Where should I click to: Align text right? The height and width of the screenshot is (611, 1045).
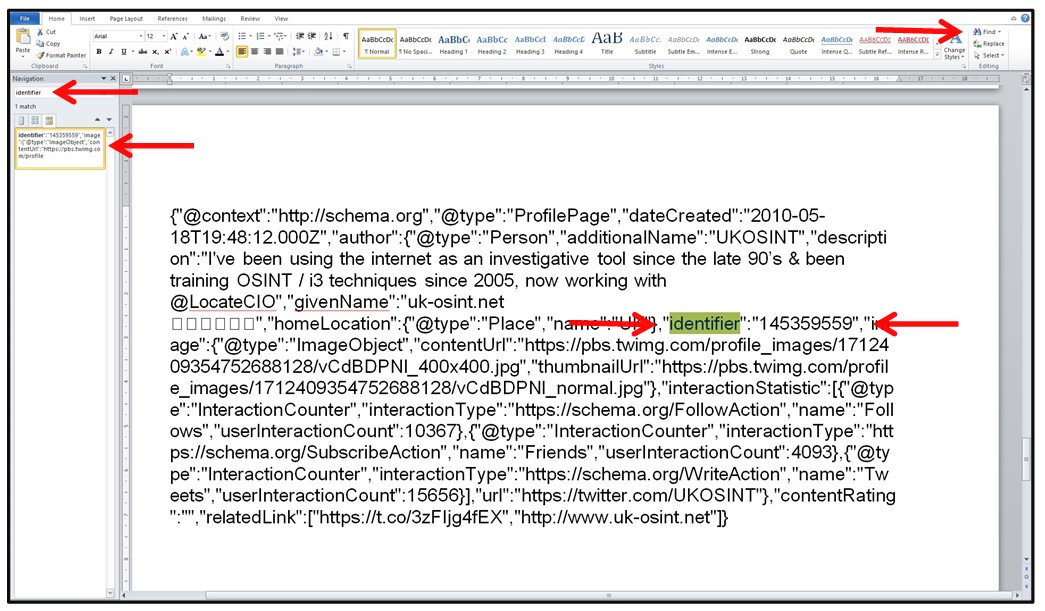pos(267,51)
